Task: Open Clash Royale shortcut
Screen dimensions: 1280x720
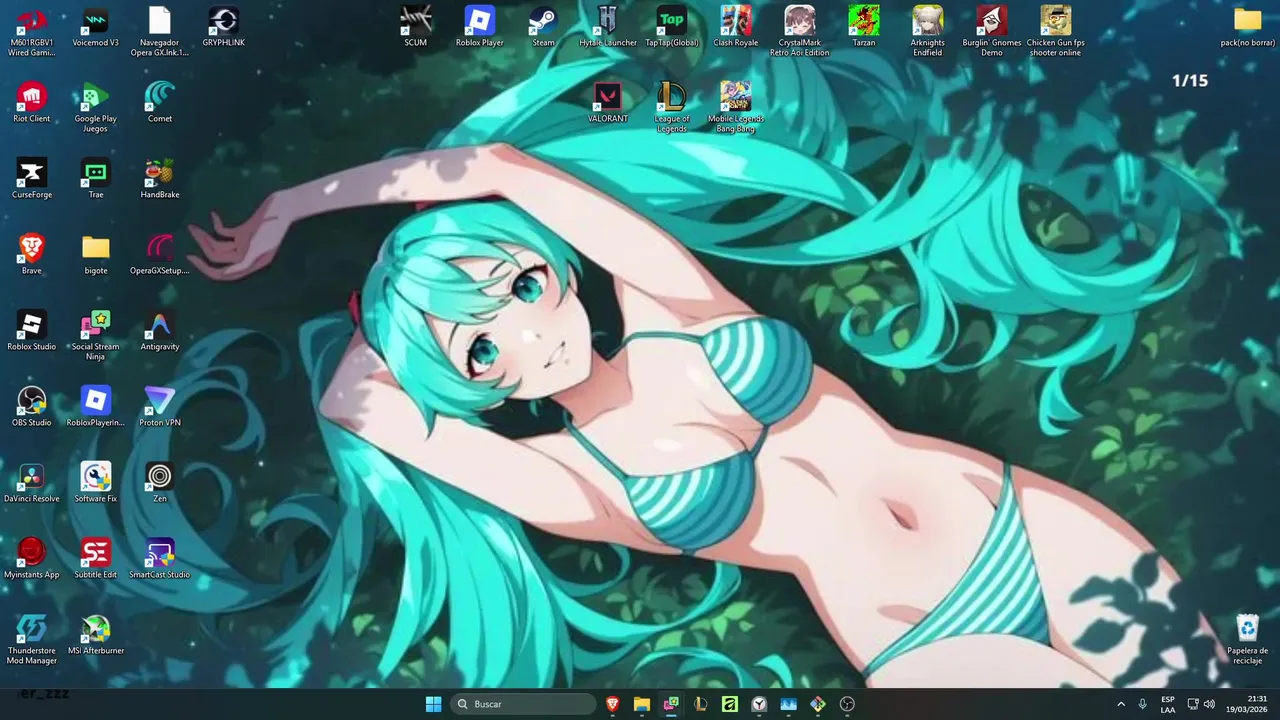Action: tap(736, 26)
